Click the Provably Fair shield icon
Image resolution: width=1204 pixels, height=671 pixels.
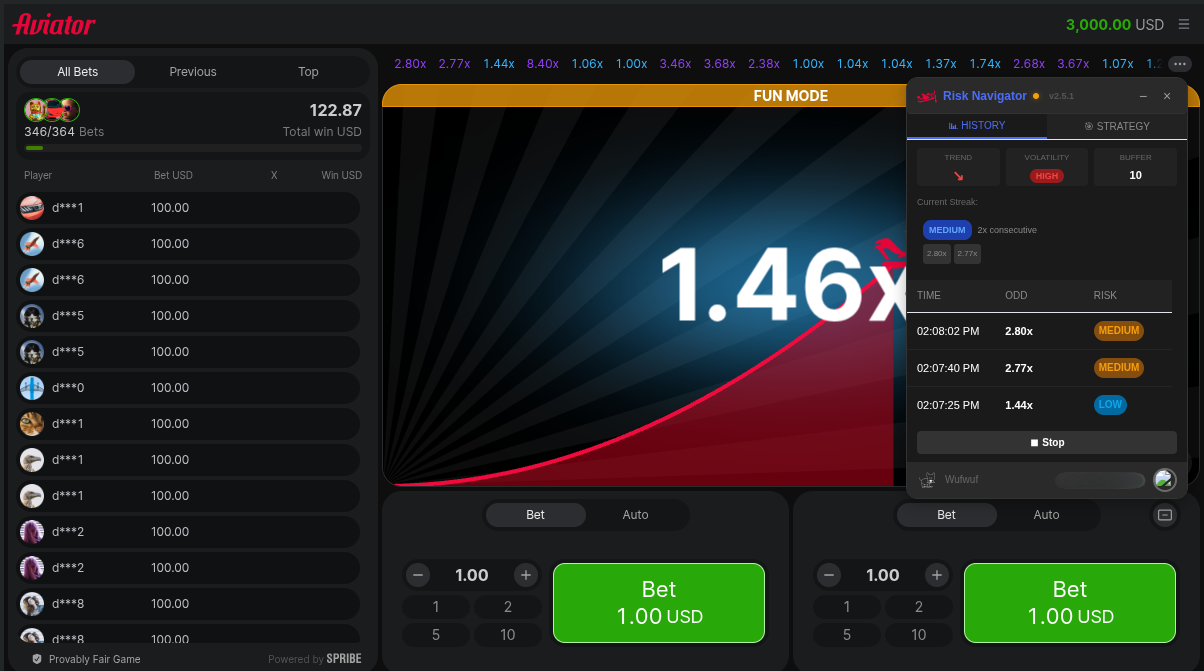pos(36,659)
